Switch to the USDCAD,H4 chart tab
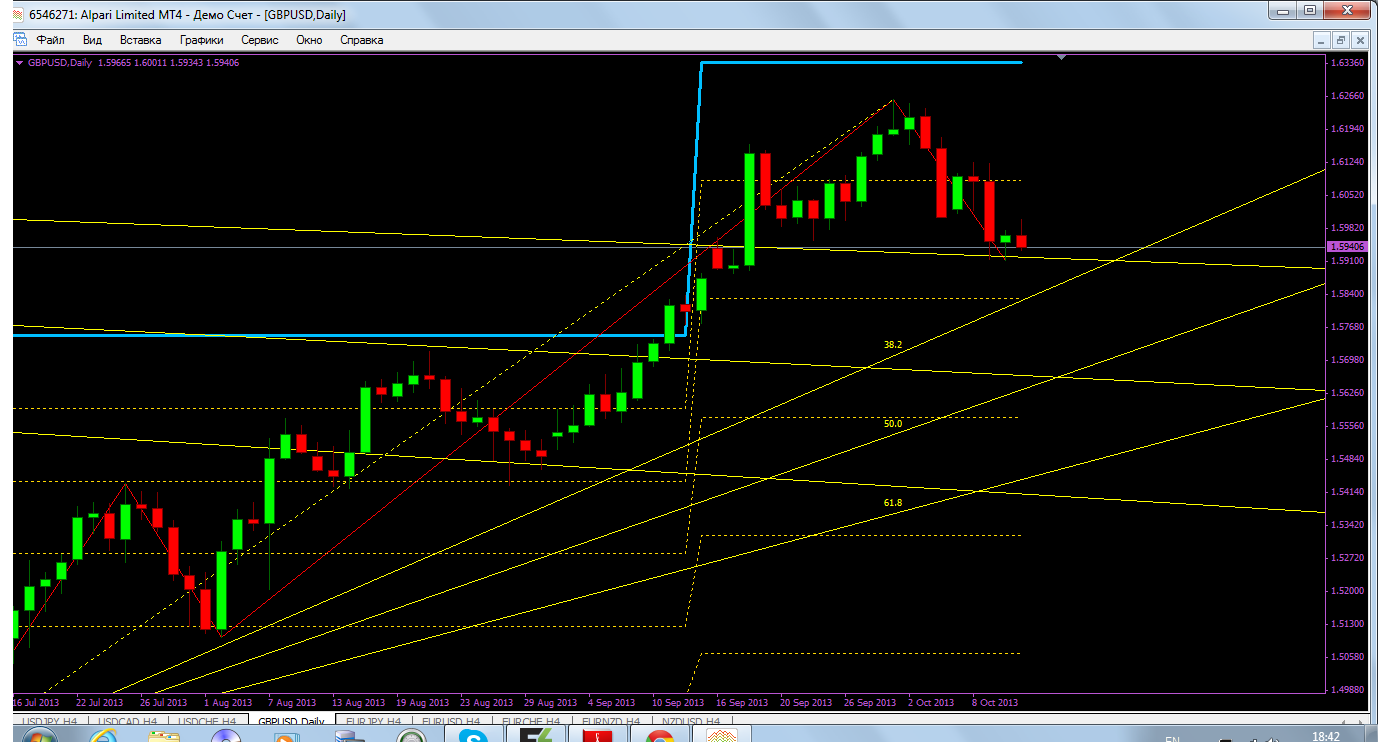Image resolution: width=1378 pixels, height=742 pixels. (x=128, y=721)
